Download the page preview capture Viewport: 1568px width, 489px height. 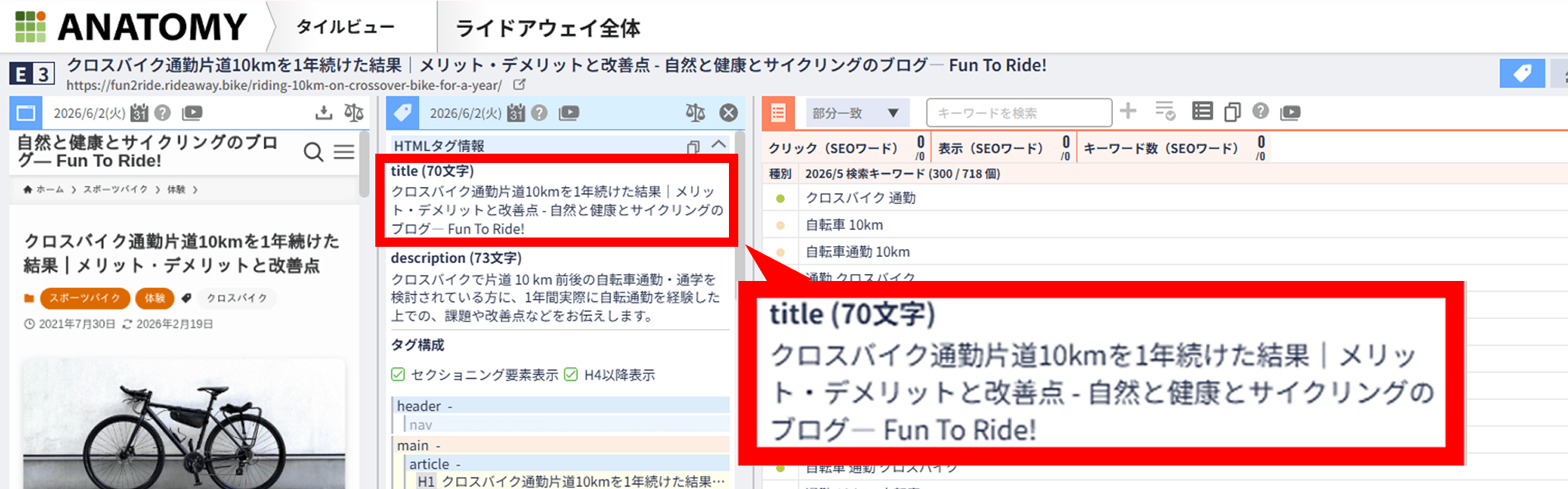coord(323,113)
